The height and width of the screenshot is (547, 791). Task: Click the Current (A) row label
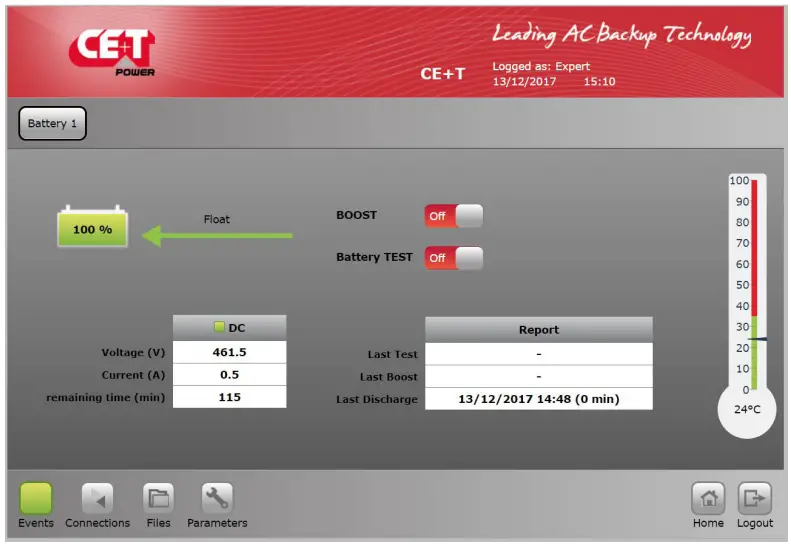coord(133,375)
